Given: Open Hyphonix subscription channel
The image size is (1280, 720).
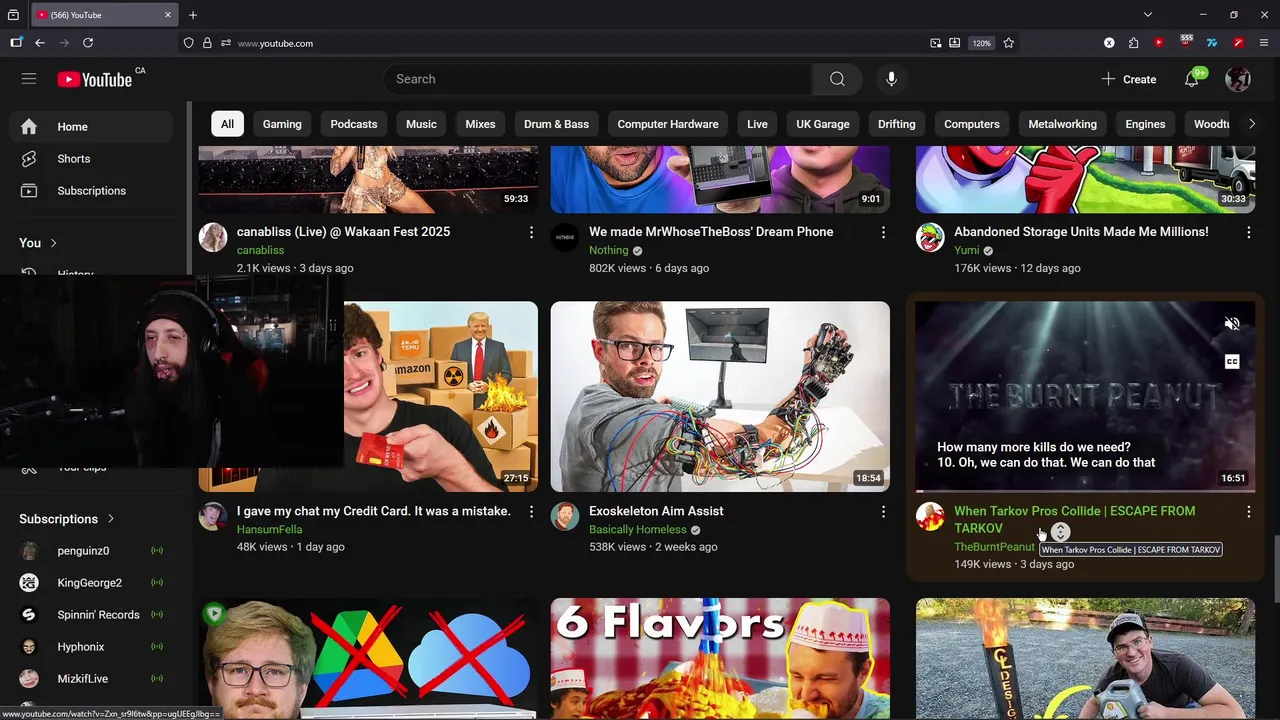Looking at the screenshot, I should click(91, 647).
